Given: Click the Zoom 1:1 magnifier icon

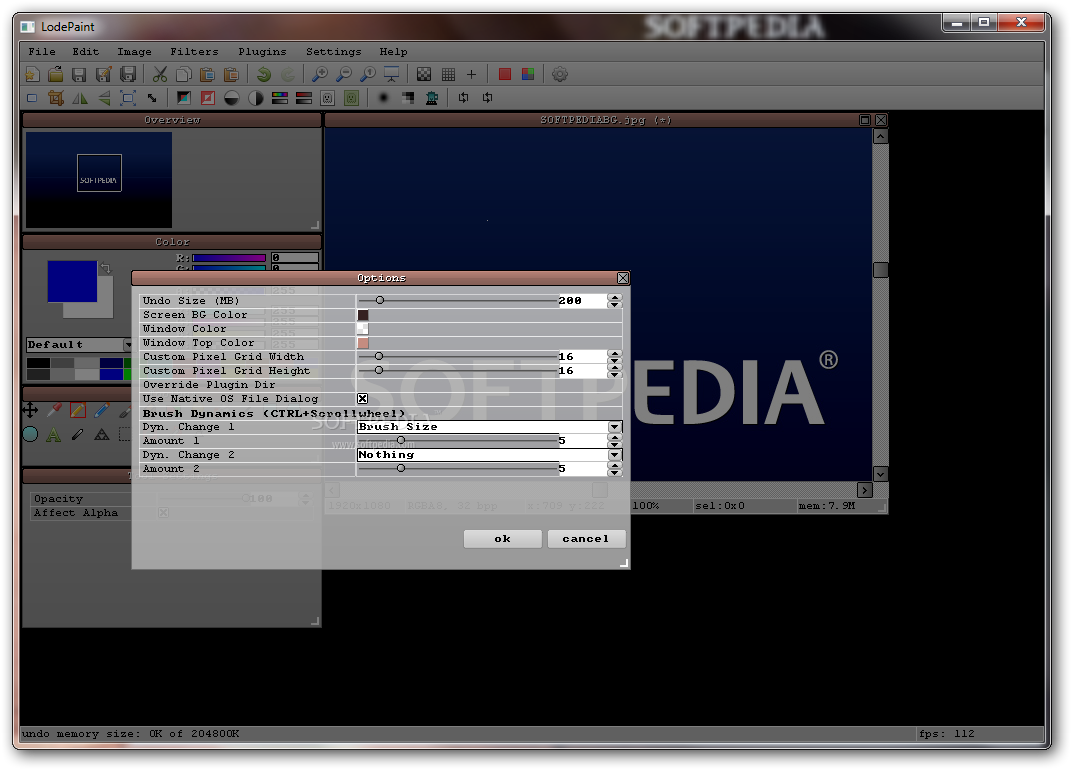Looking at the screenshot, I should click(368, 75).
